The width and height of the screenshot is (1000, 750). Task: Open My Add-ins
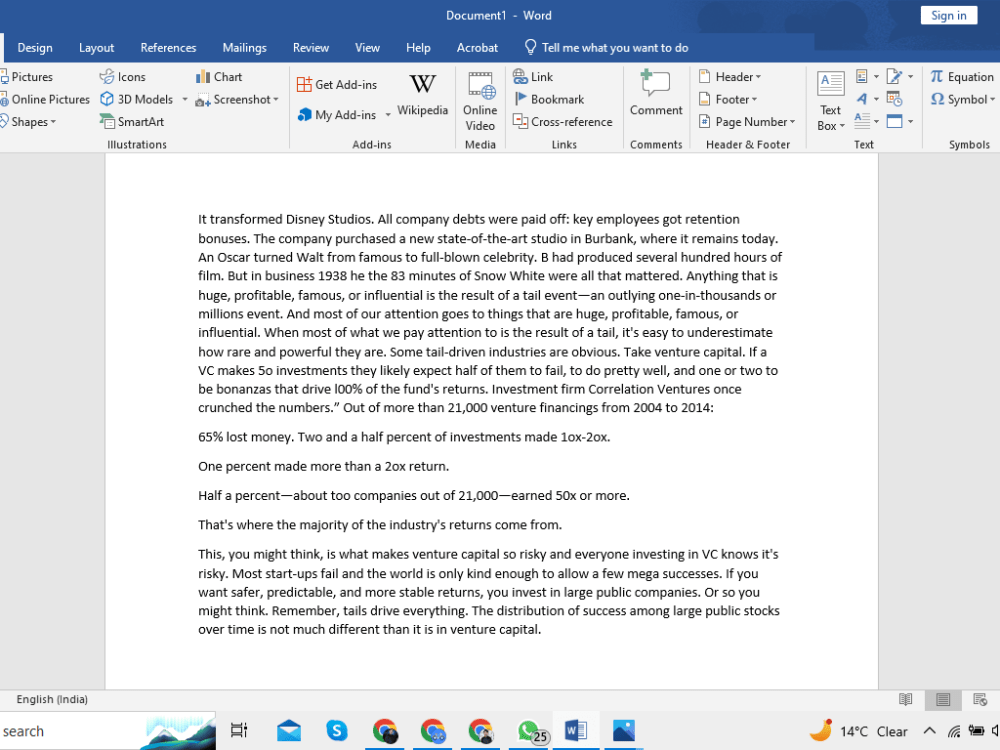[337, 115]
